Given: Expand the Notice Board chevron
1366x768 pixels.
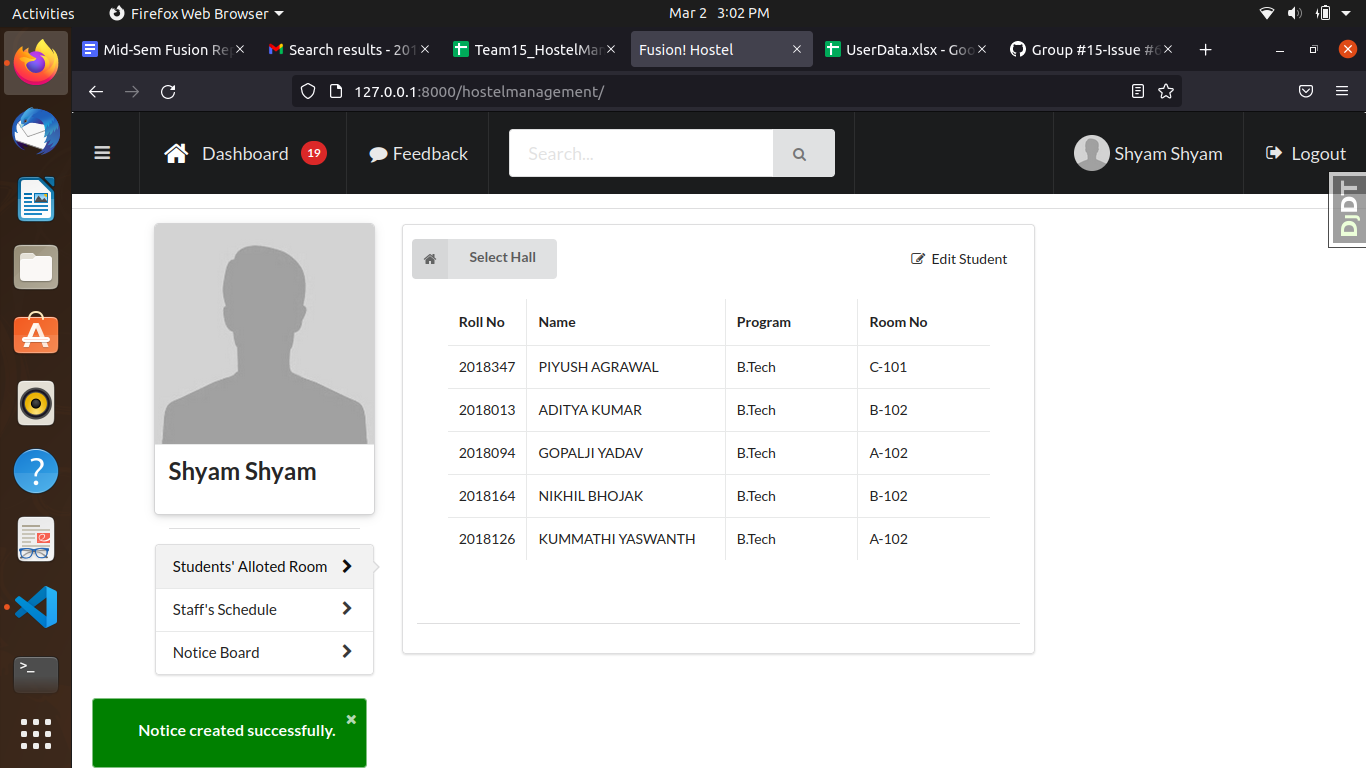Looking at the screenshot, I should 347,652.
